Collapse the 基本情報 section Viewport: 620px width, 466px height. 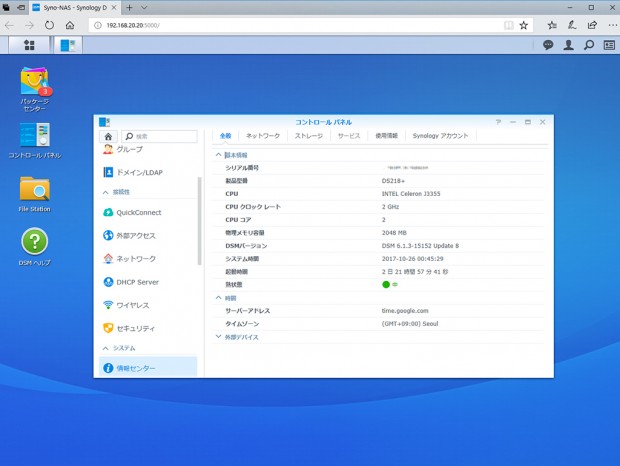click(x=219, y=155)
